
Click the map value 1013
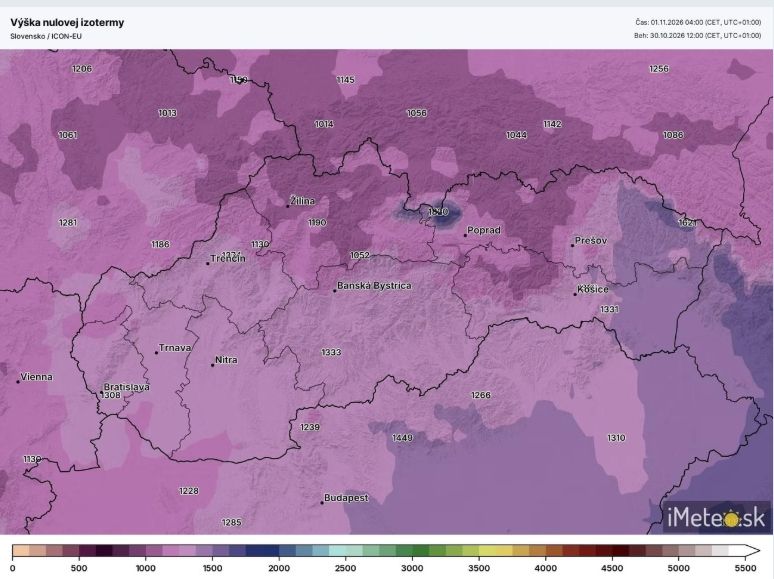coord(167,113)
